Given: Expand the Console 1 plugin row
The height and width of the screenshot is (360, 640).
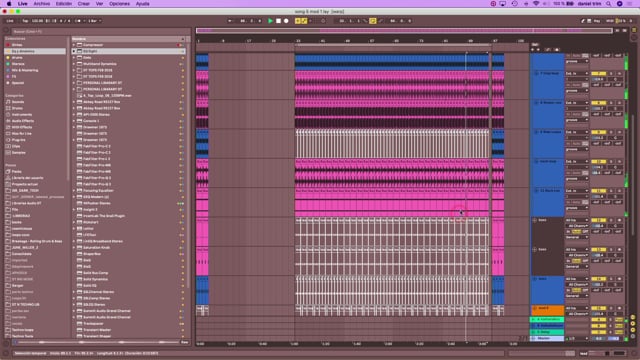Looking at the screenshot, I should coord(74,121).
